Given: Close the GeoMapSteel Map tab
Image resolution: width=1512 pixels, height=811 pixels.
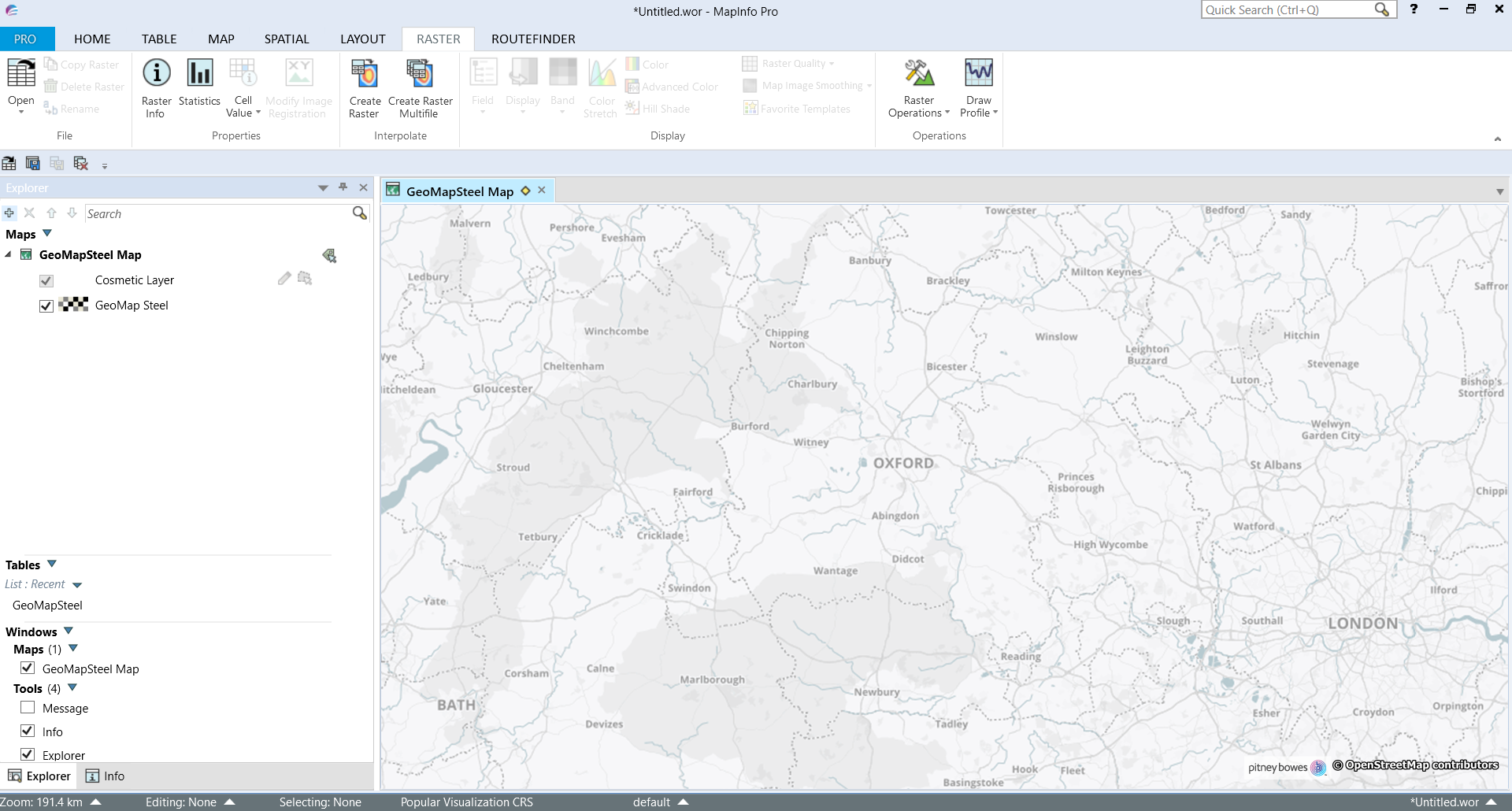Looking at the screenshot, I should click(542, 191).
